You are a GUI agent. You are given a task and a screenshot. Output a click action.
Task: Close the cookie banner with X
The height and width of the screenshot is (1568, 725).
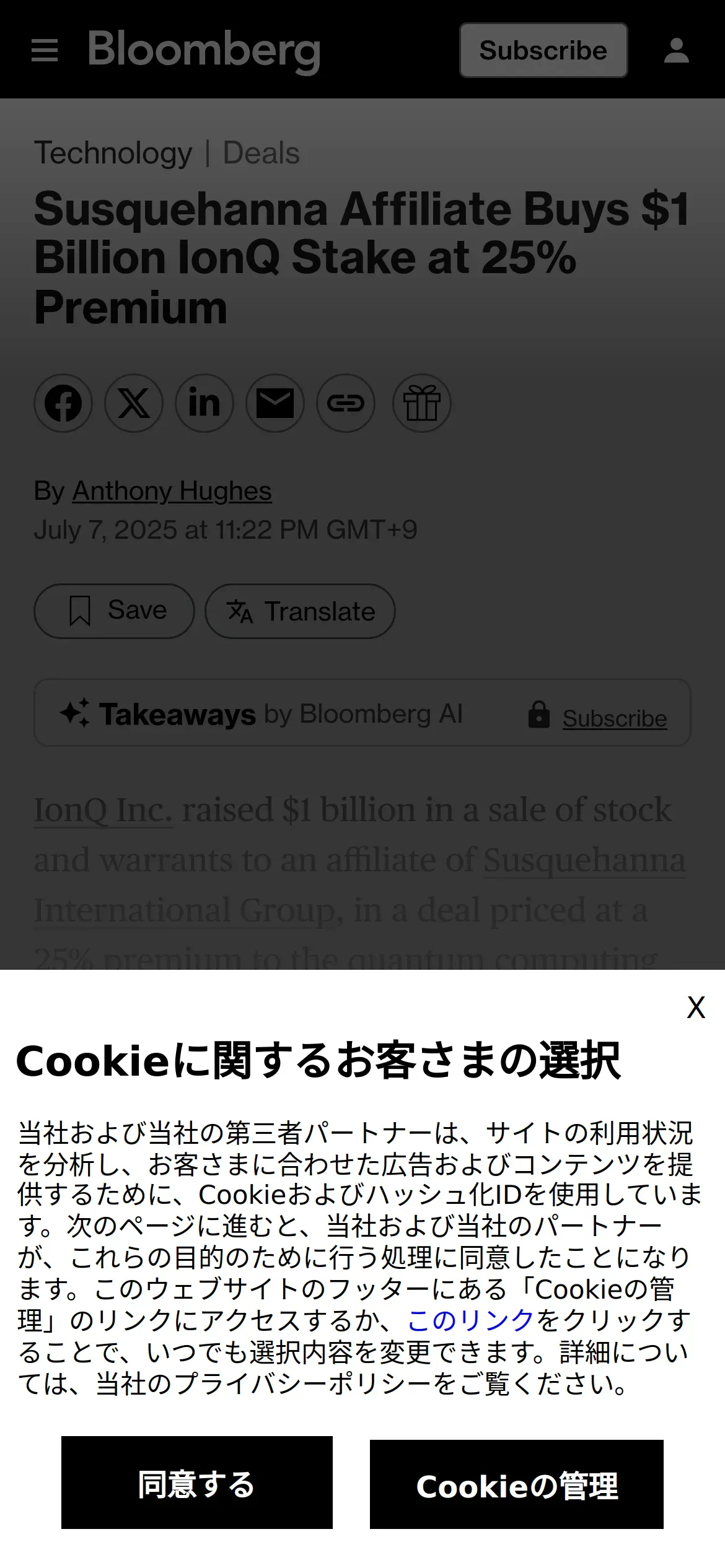696,1008
